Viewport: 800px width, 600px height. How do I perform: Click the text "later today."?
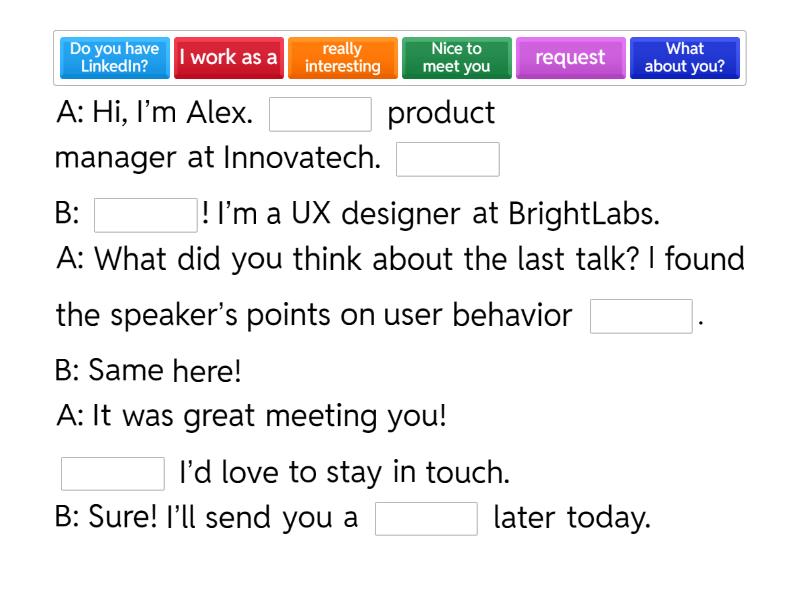coord(571,519)
